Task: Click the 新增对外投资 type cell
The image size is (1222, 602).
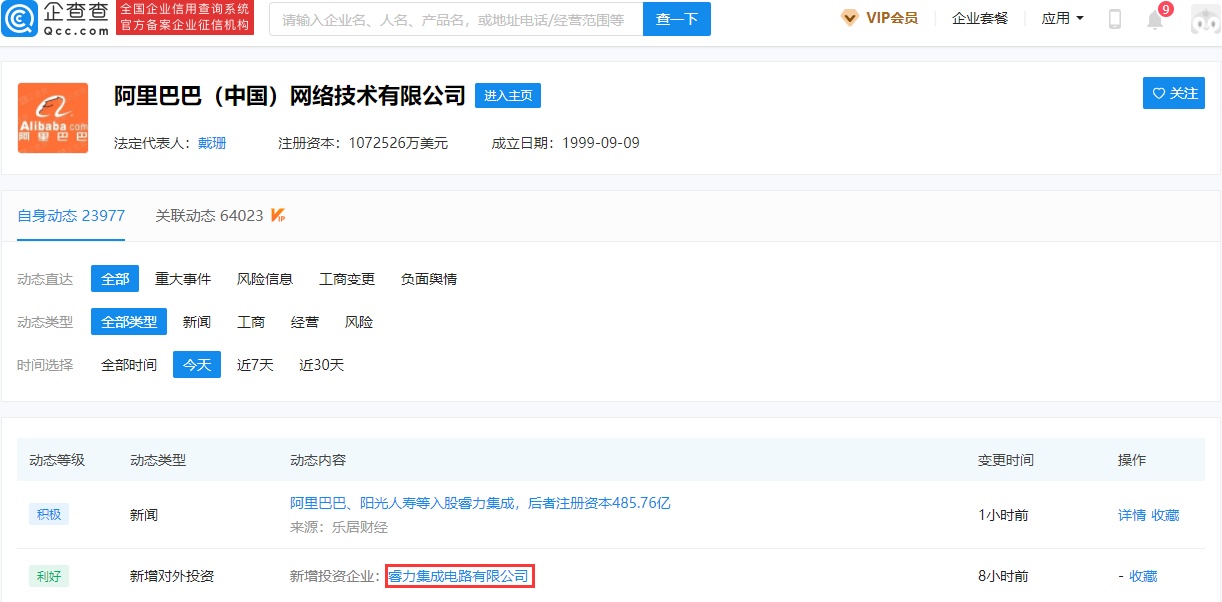Action: point(172,576)
